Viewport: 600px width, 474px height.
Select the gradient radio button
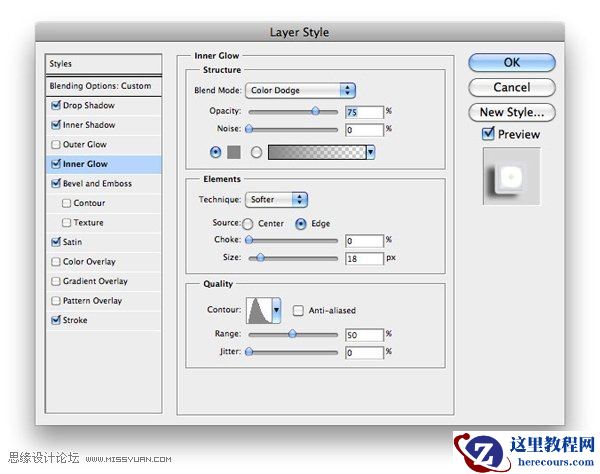pyautogui.click(x=256, y=152)
